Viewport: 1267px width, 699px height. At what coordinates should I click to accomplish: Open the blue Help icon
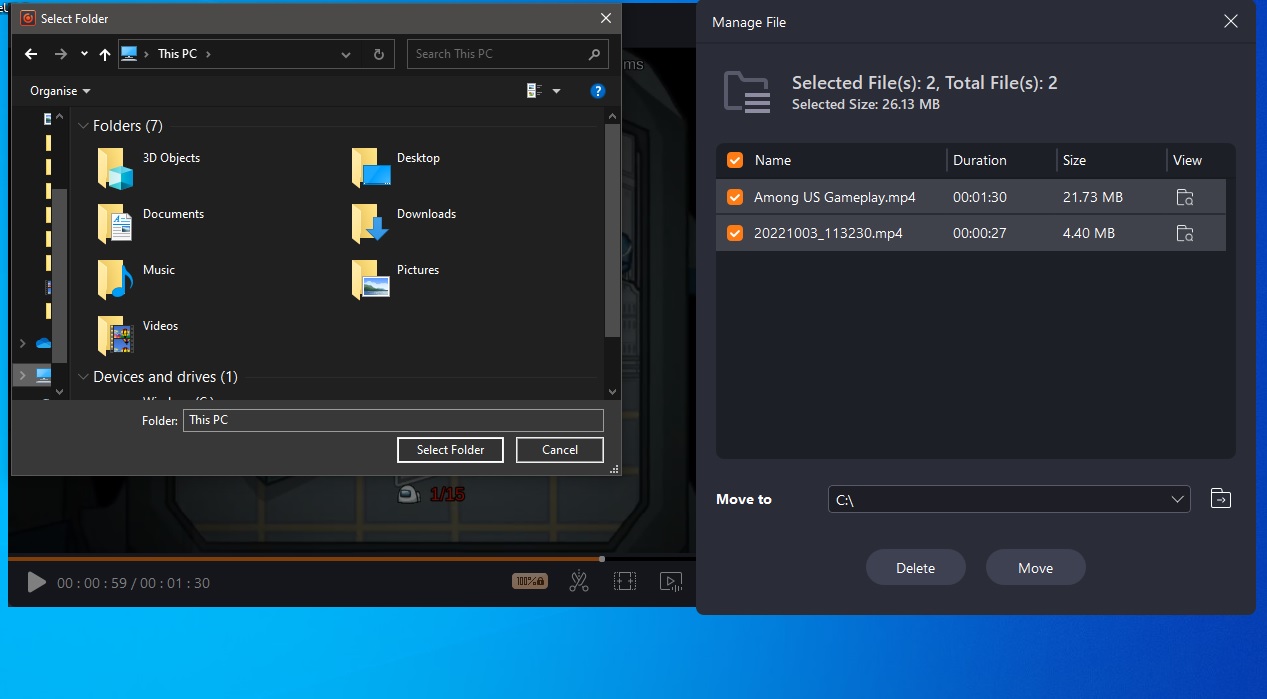598,91
